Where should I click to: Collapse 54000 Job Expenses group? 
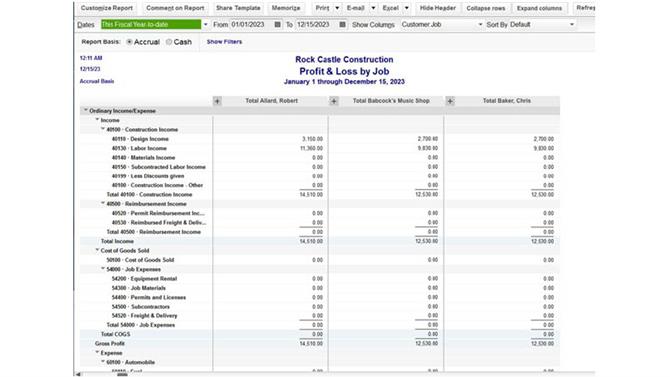pos(103,268)
